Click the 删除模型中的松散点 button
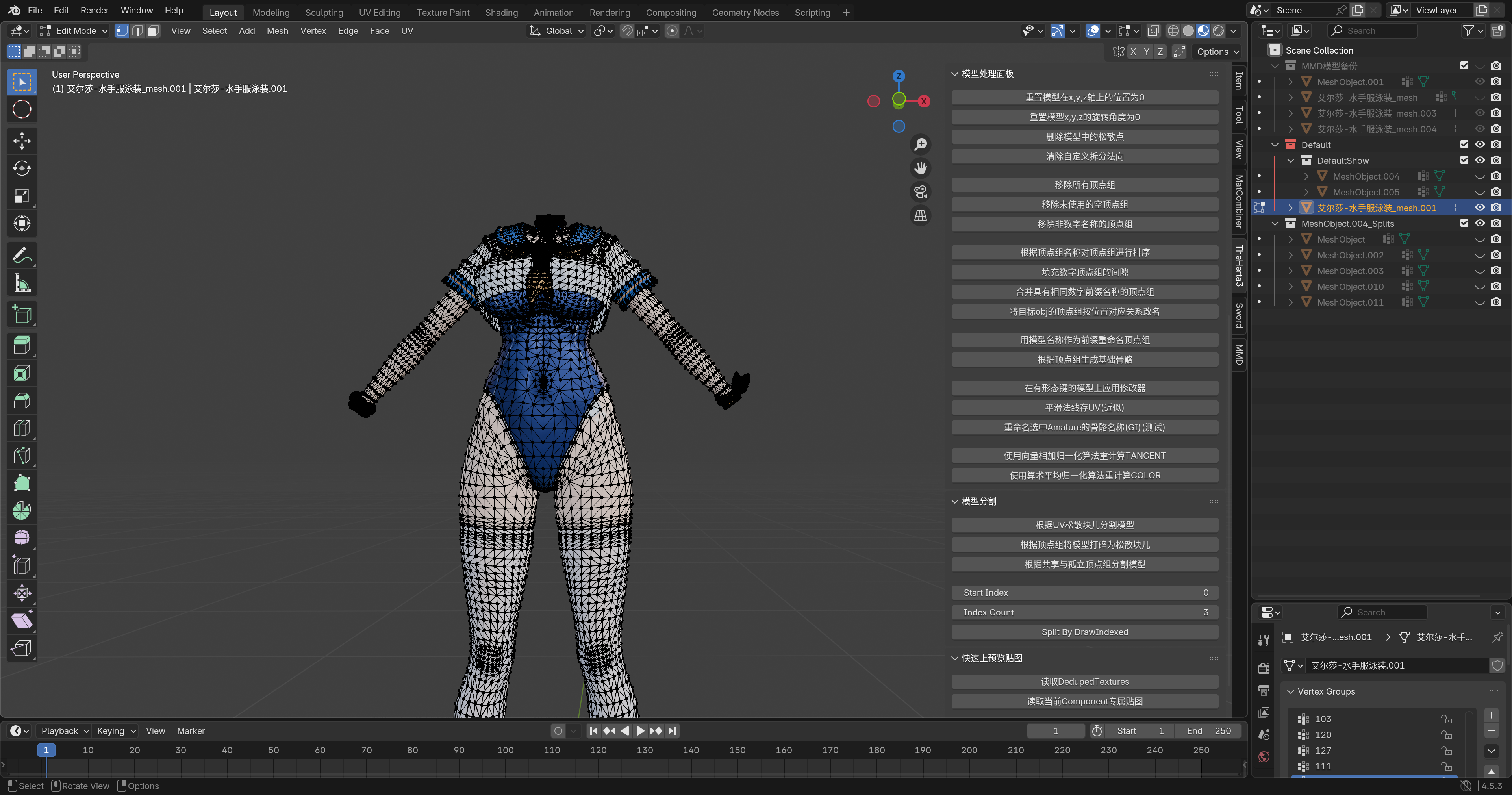The width and height of the screenshot is (1512, 795). coord(1084,137)
